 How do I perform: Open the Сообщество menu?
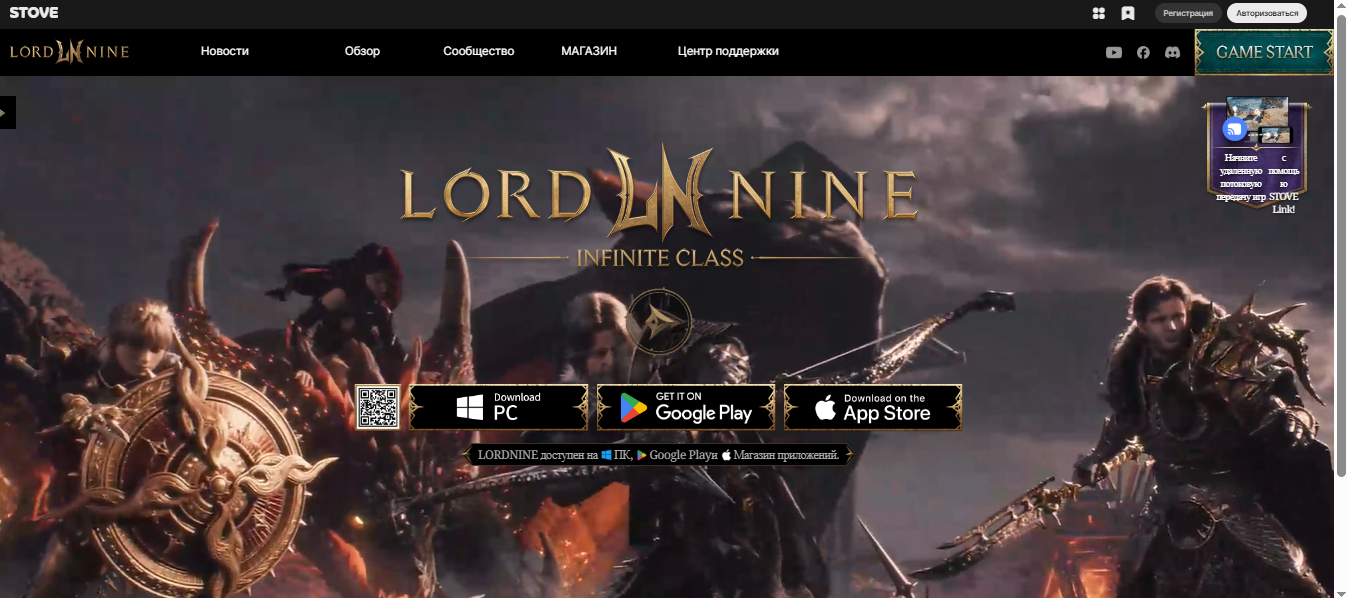(x=479, y=51)
